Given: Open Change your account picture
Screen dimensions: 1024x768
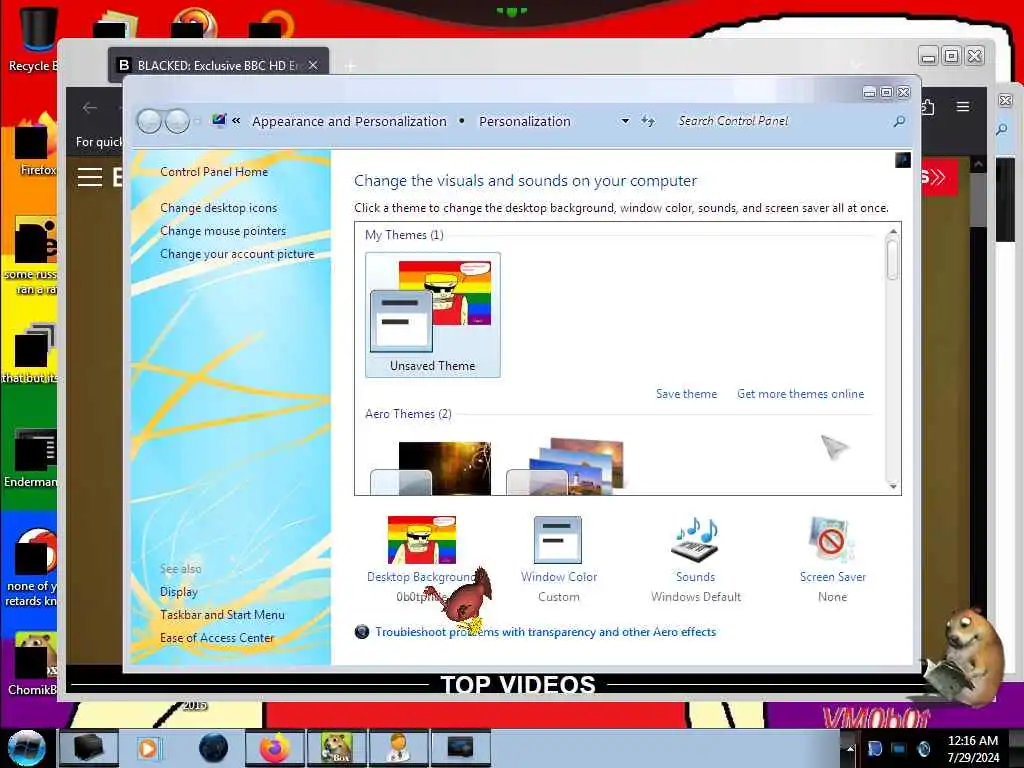Looking at the screenshot, I should tap(237, 254).
